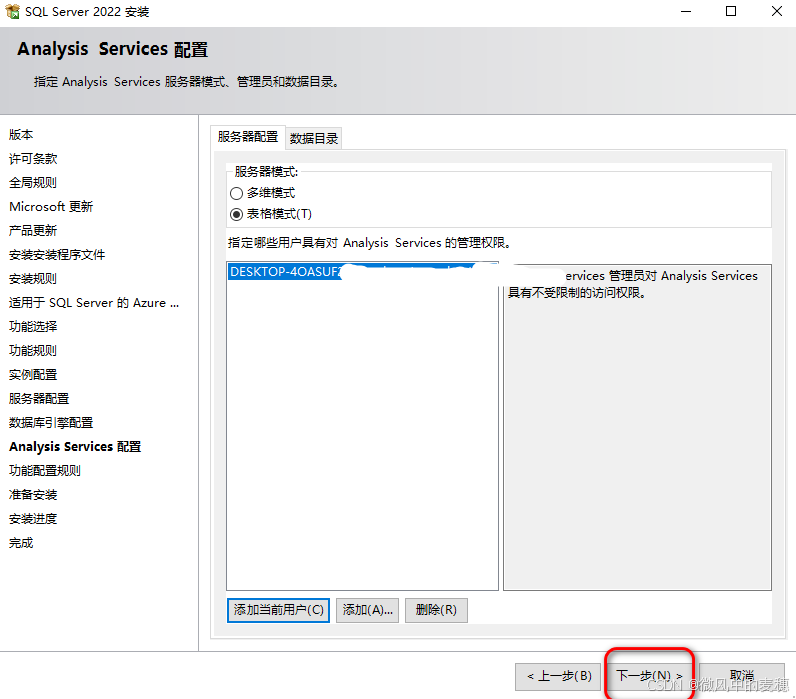Close the SQL Server setup window
Image resolution: width=796 pixels, height=699 pixels.
click(776, 11)
